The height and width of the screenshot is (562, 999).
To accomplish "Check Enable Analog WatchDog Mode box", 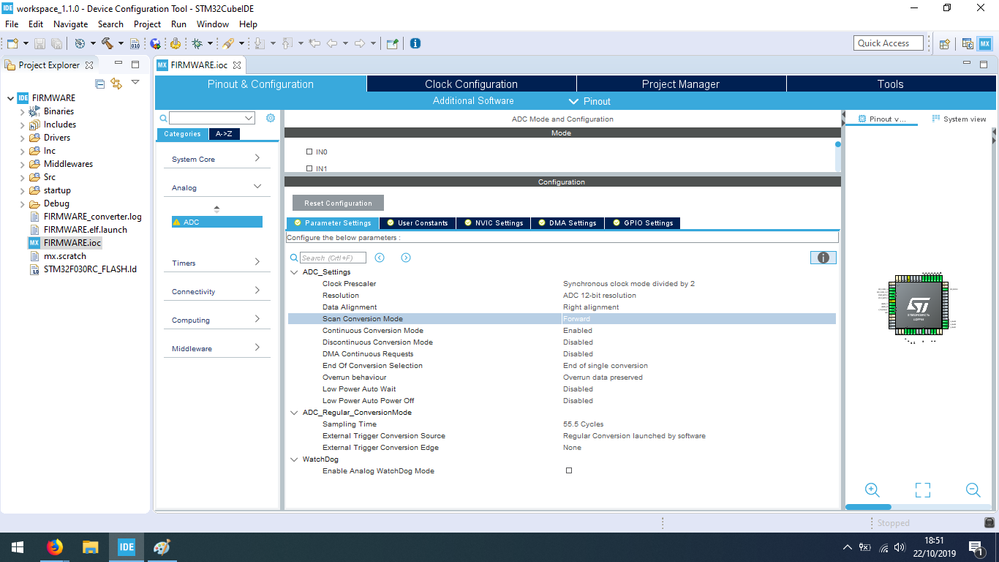I will (x=569, y=470).
